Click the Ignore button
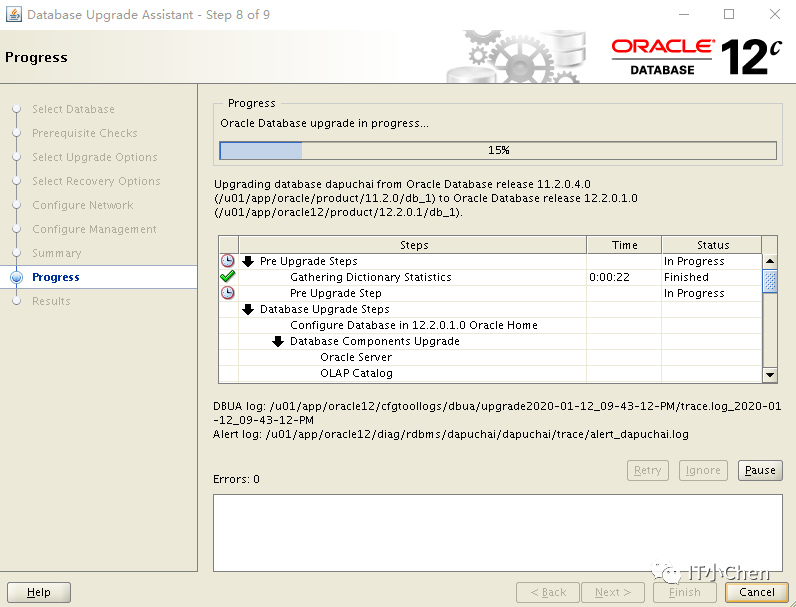This screenshot has width=796, height=607. click(703, 470)
